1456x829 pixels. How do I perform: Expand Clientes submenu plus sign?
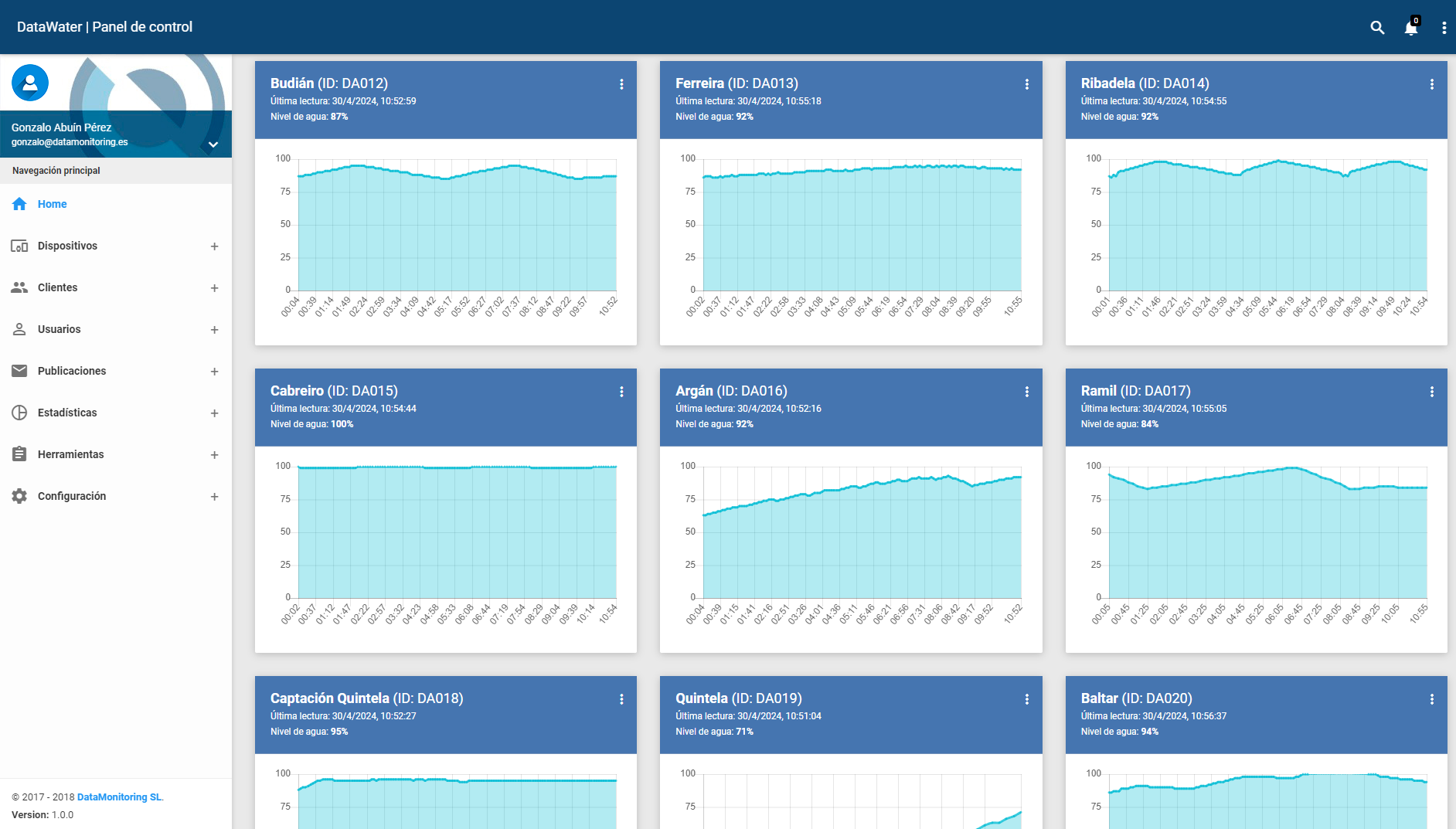(215, 288)
